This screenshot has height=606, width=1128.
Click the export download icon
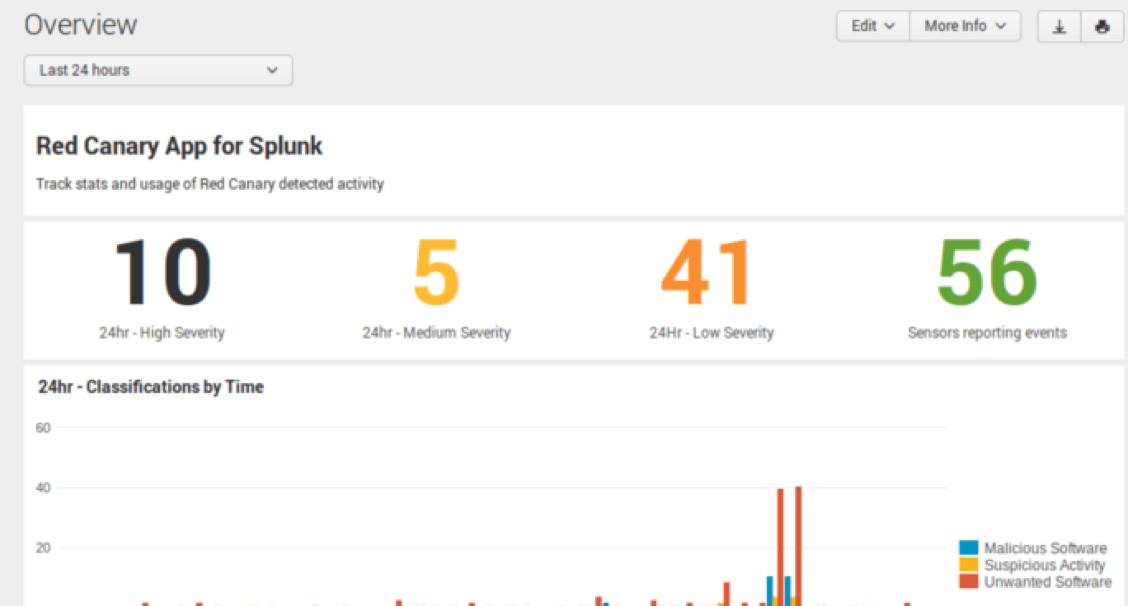click(1059, 27)
